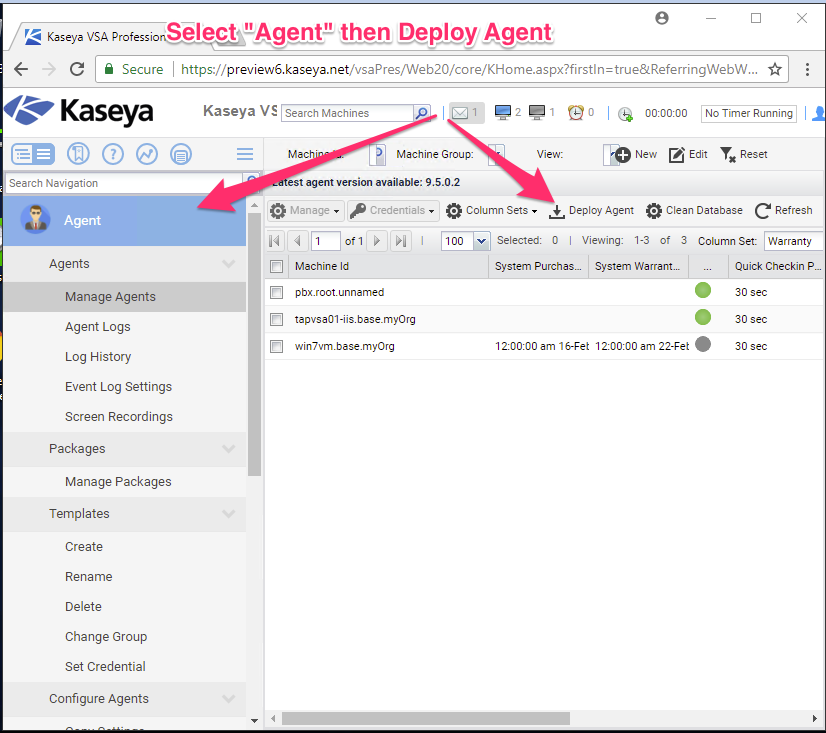The height and width of the screenshot is (733, 826).
Task: Select the pbx.root.unnamed row checkbox
Action: tap(277, 292)
